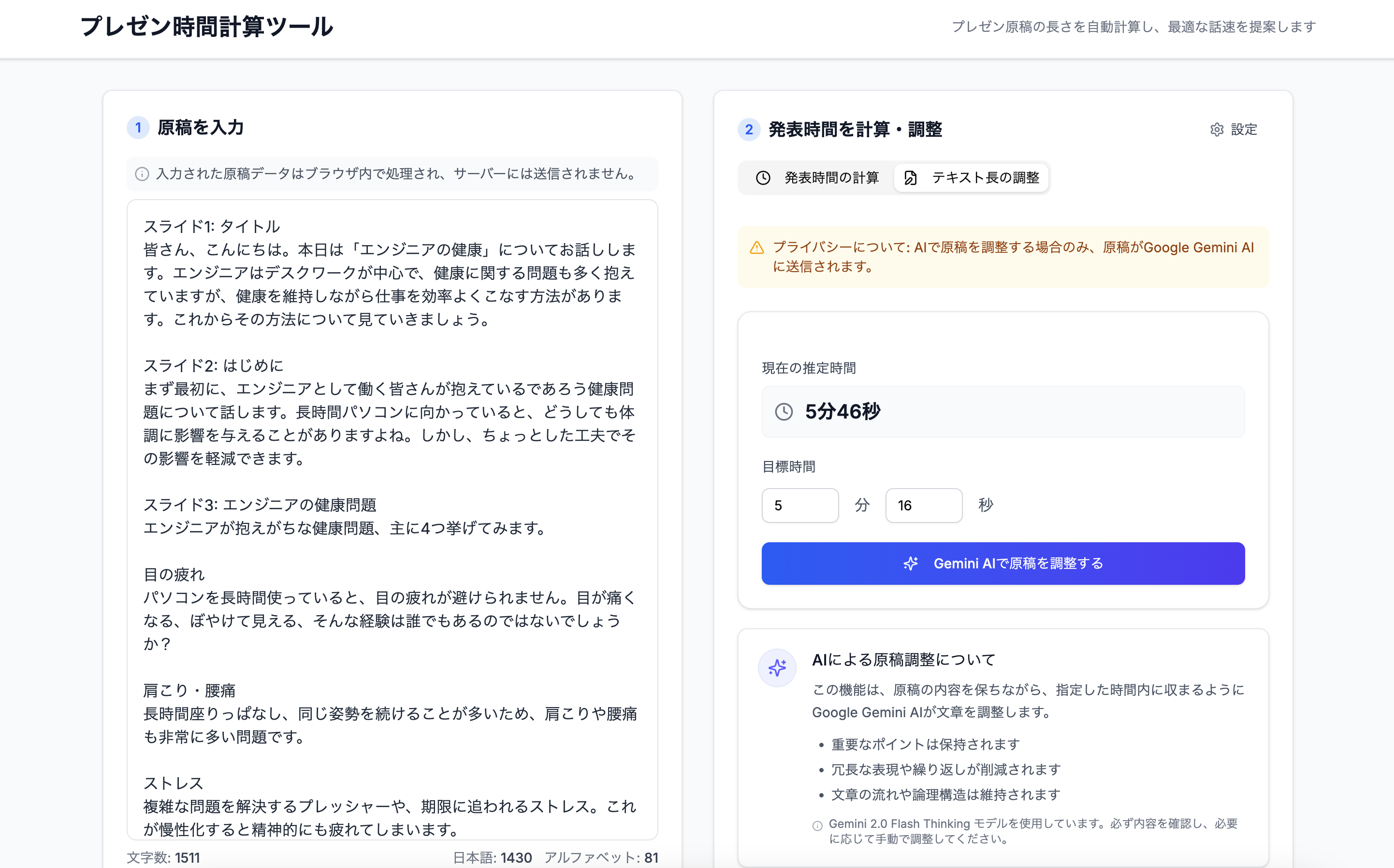The width and height of the screenshot is (1394, 868).
Task: Click the step 1 number badge
Action: tap(138, 128)
